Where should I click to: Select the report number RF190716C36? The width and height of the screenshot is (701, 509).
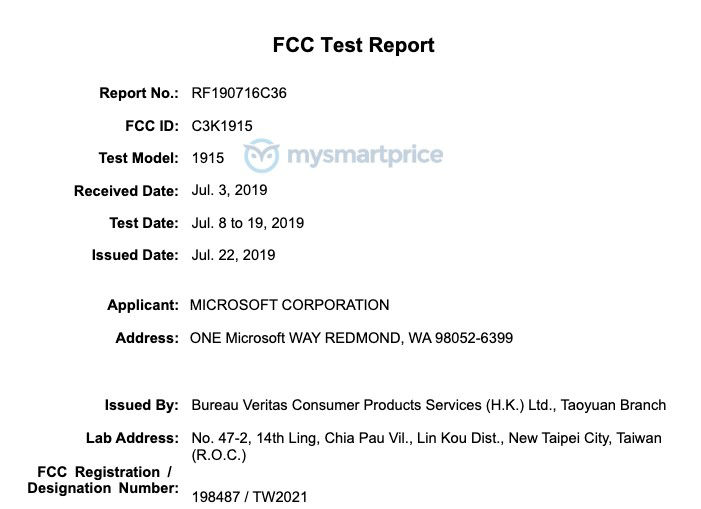pyautogui.click(x=239, y=93)
